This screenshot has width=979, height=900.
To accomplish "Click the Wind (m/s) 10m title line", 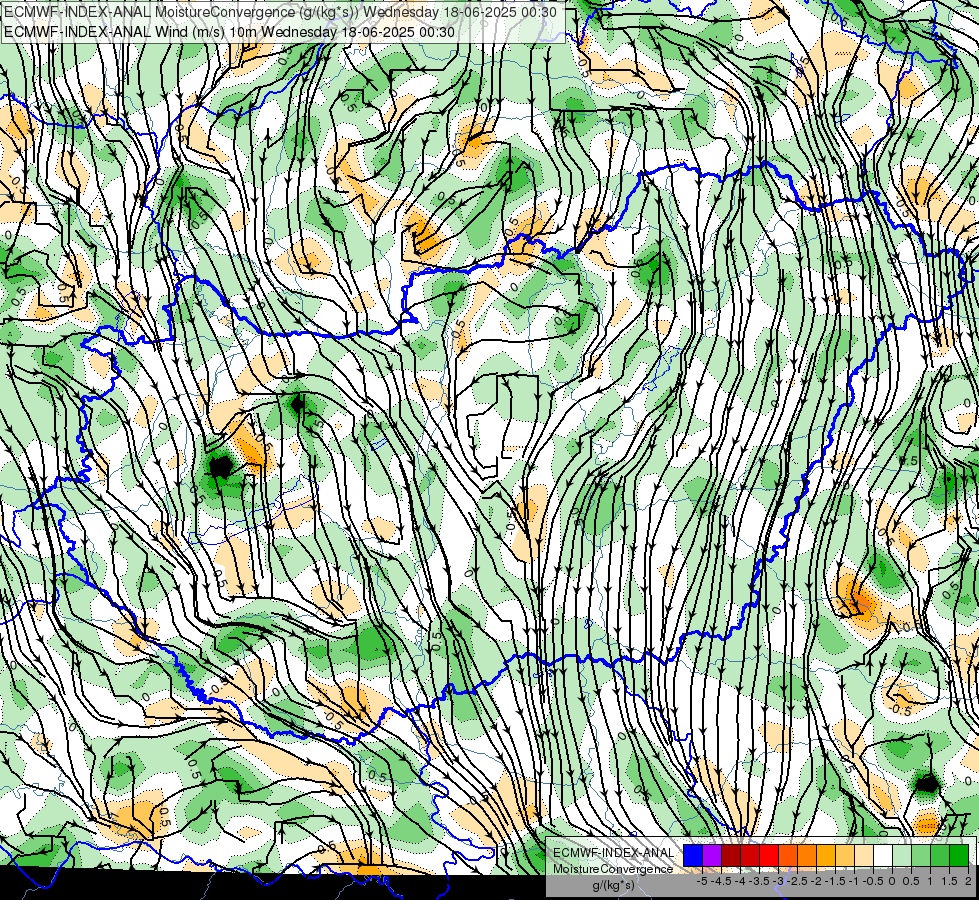I will (x=229, y=32).
